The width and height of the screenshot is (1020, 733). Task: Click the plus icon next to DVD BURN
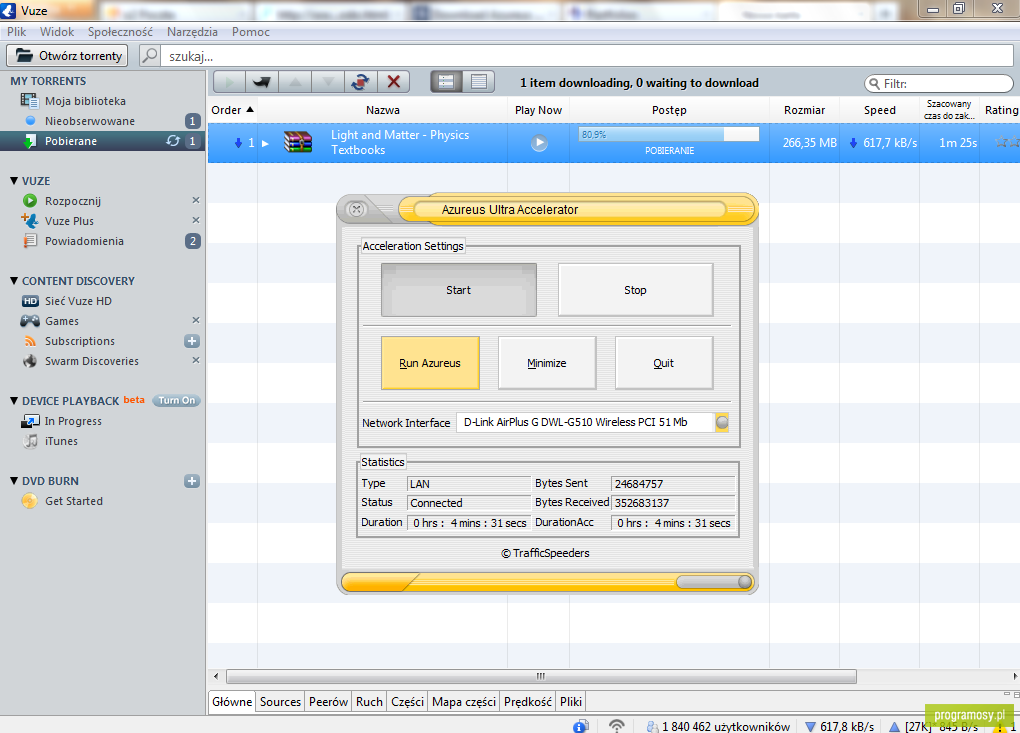(x=192, y=481)
